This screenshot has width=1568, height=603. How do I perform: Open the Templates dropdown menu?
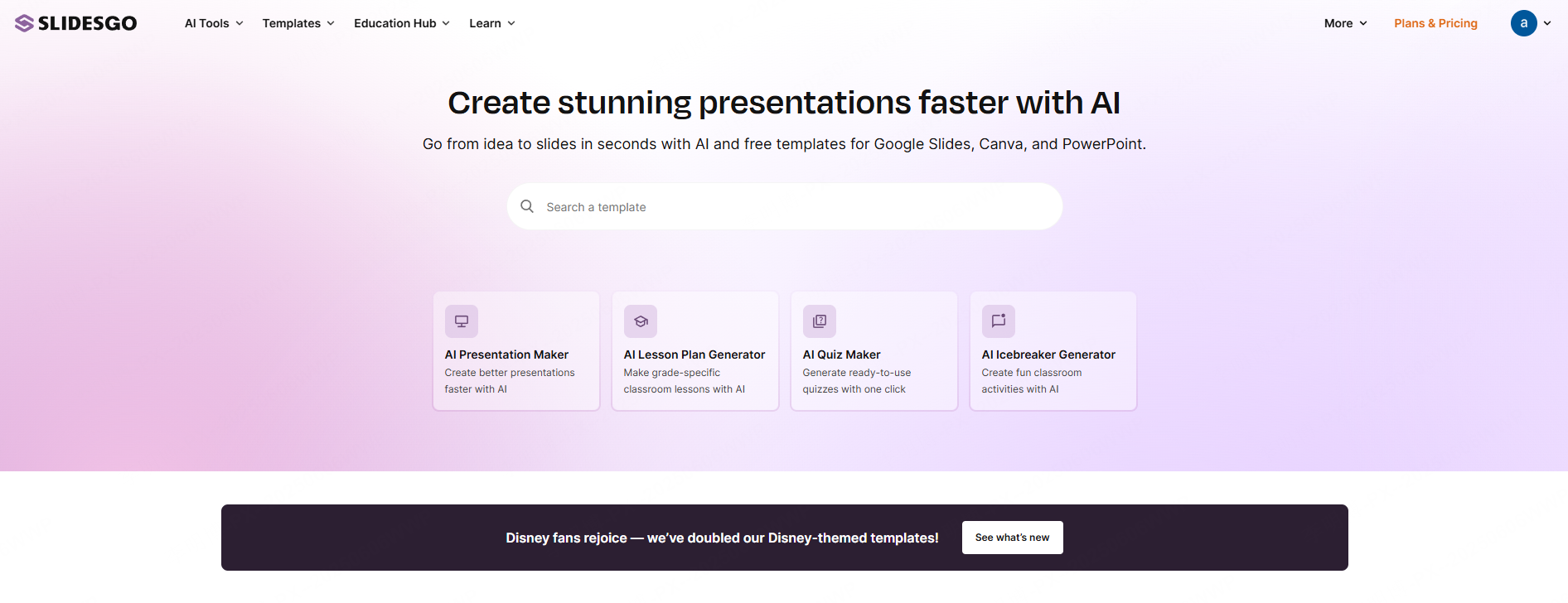point(298,23)
